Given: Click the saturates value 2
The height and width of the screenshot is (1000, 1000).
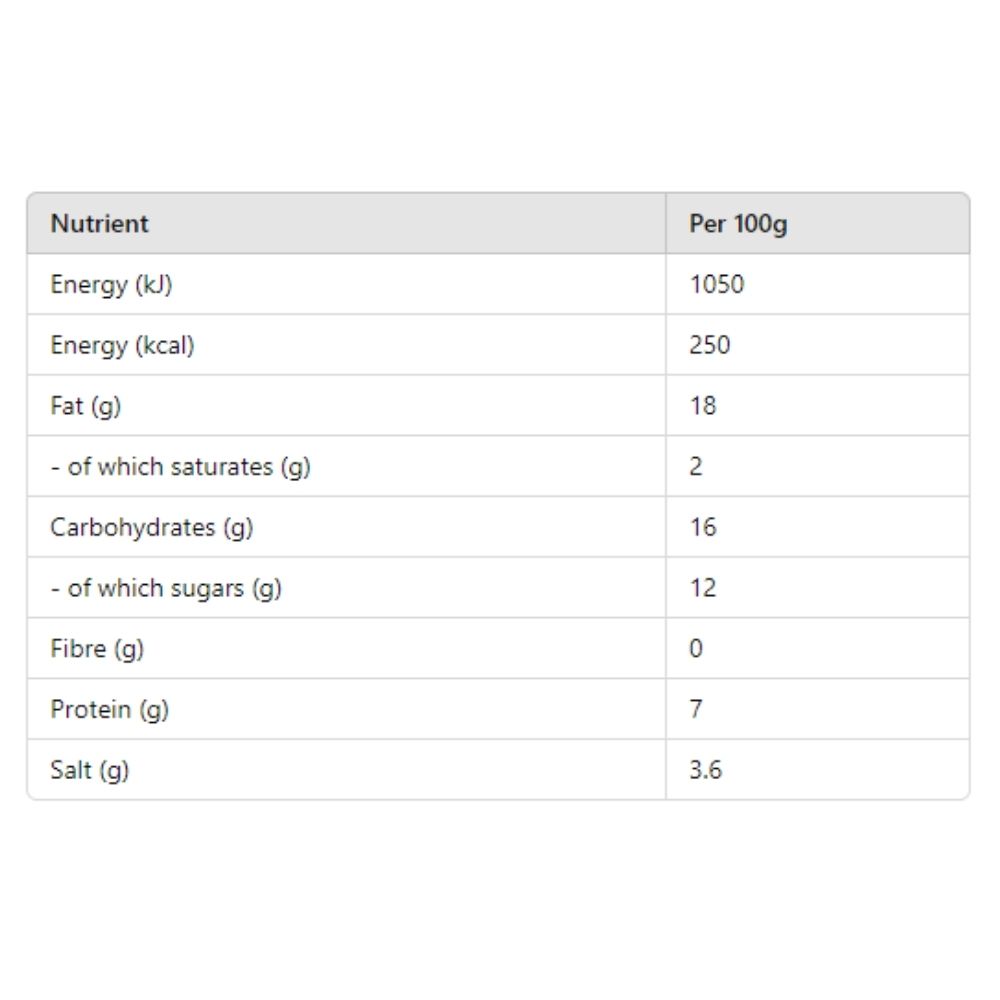Looking at the screenshot, I should [x=696, y=466].
